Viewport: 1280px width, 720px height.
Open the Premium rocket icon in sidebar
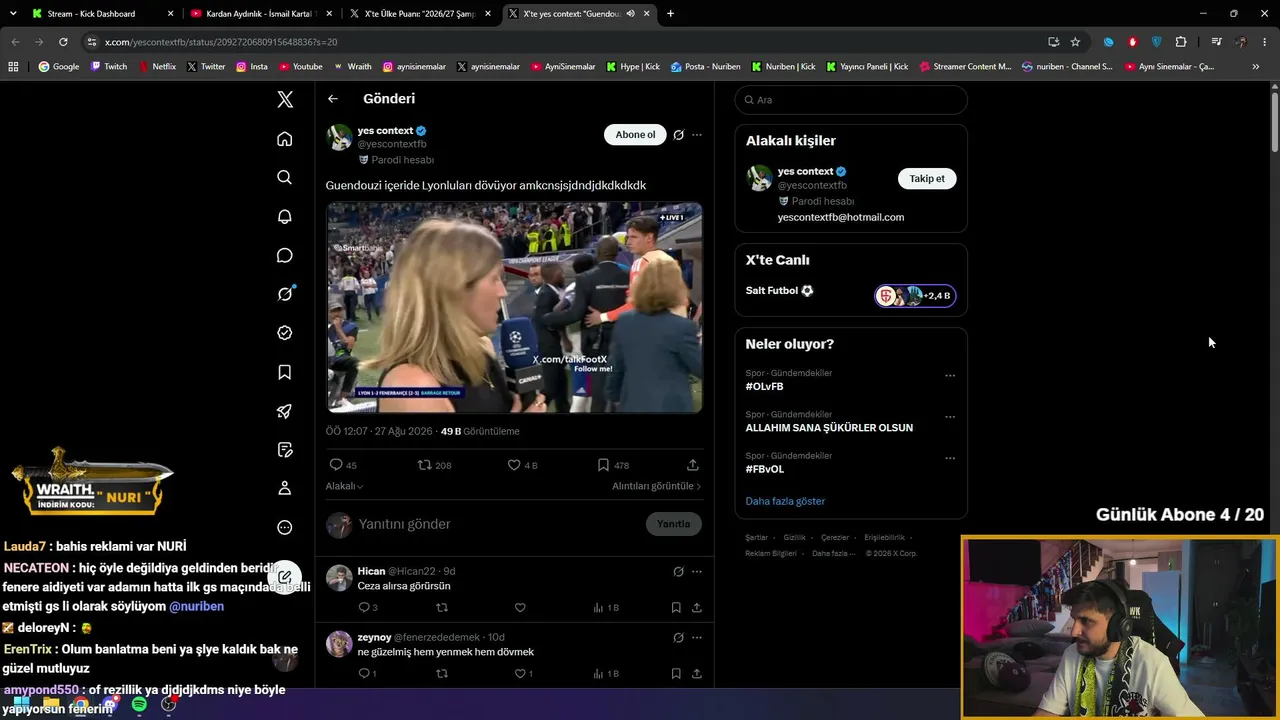point(285,411)
